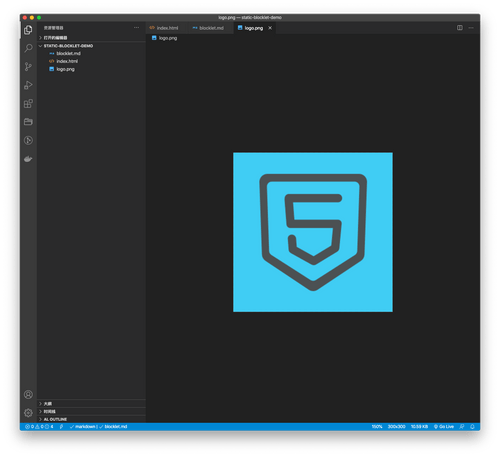Viewport: 500px width, 457px height.
Task: Open notifications bell in status bar
Action: (x=472, y=427)
